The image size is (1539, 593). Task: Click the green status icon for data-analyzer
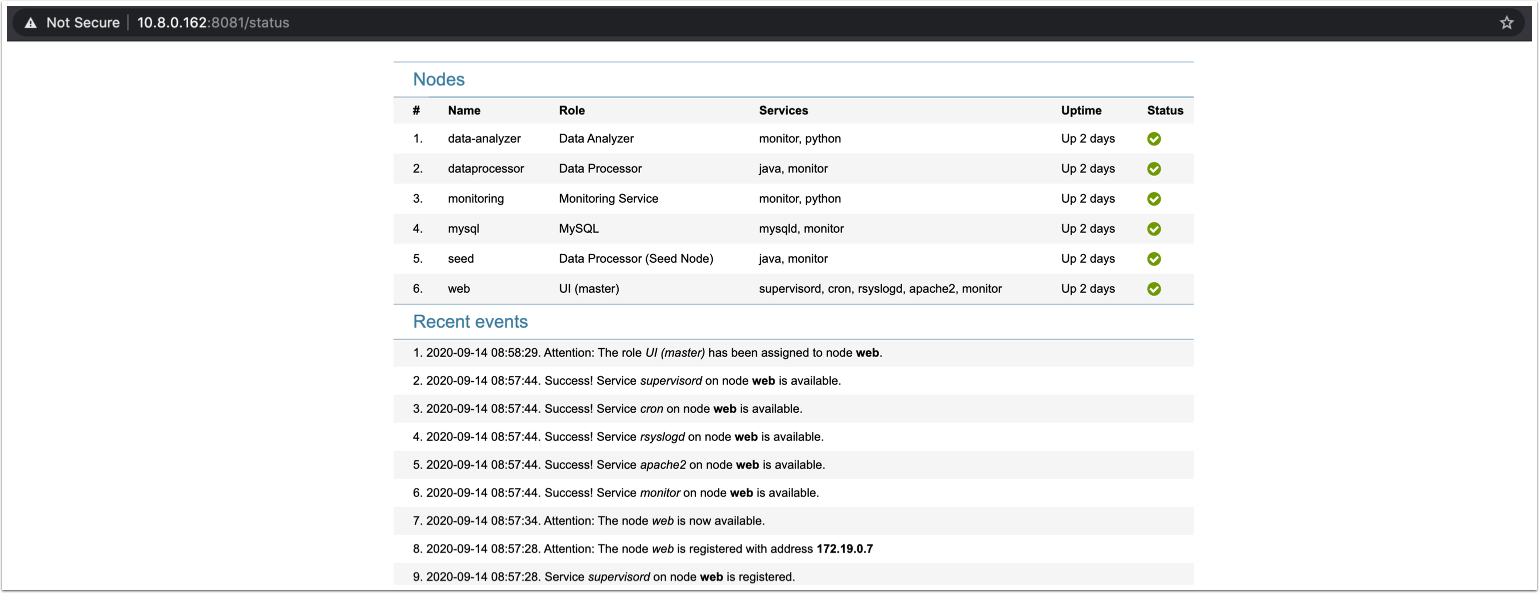(x=1153, y=139)
